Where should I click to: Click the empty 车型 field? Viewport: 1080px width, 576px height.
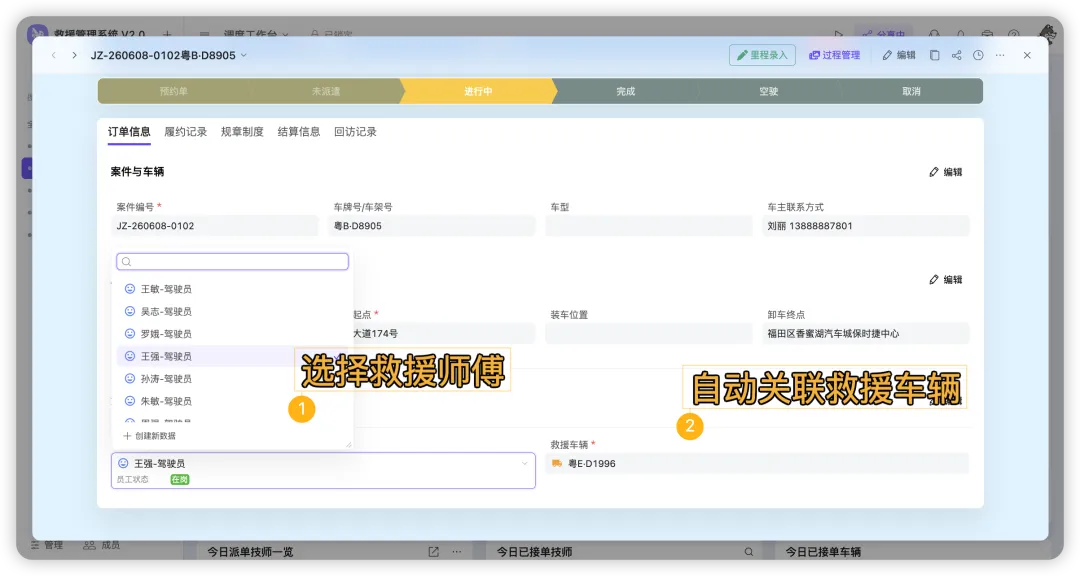click(x=649, y=226)
